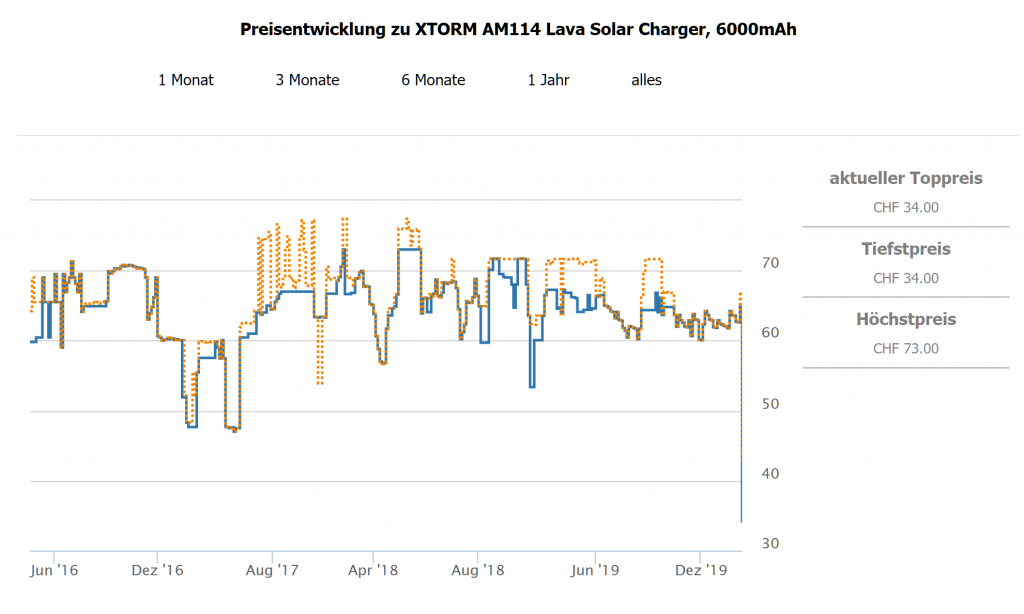The width and height of the screenshot is (1024, 614).
Task: Click the Aug '18 axis label
Action: 479,571
